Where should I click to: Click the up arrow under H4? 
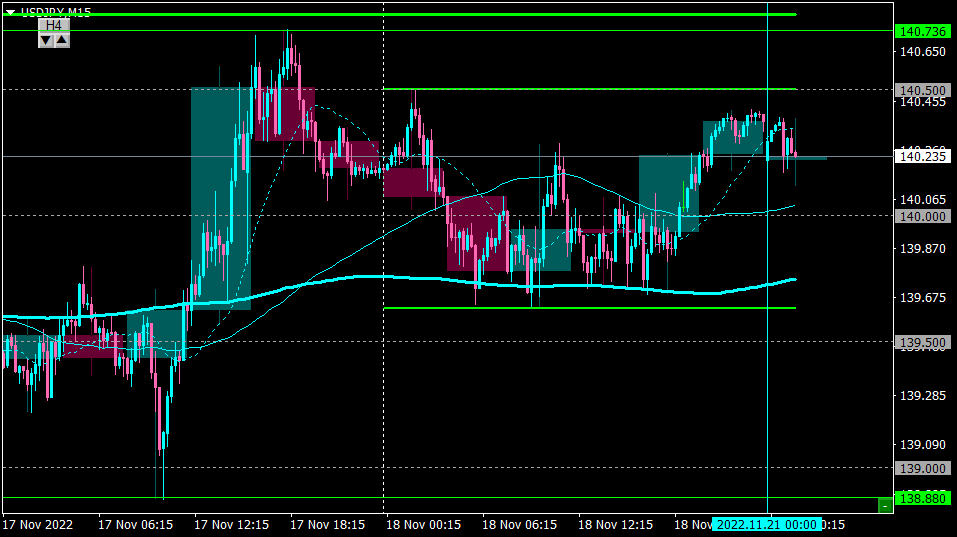(62, 40)
